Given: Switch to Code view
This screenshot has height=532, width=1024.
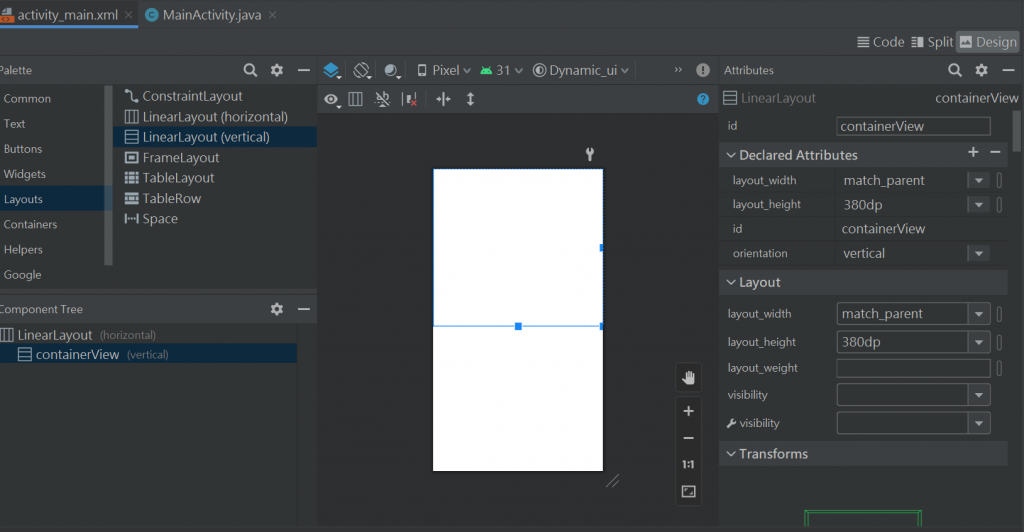Looking at the screenshot, I should coord(880,42).
